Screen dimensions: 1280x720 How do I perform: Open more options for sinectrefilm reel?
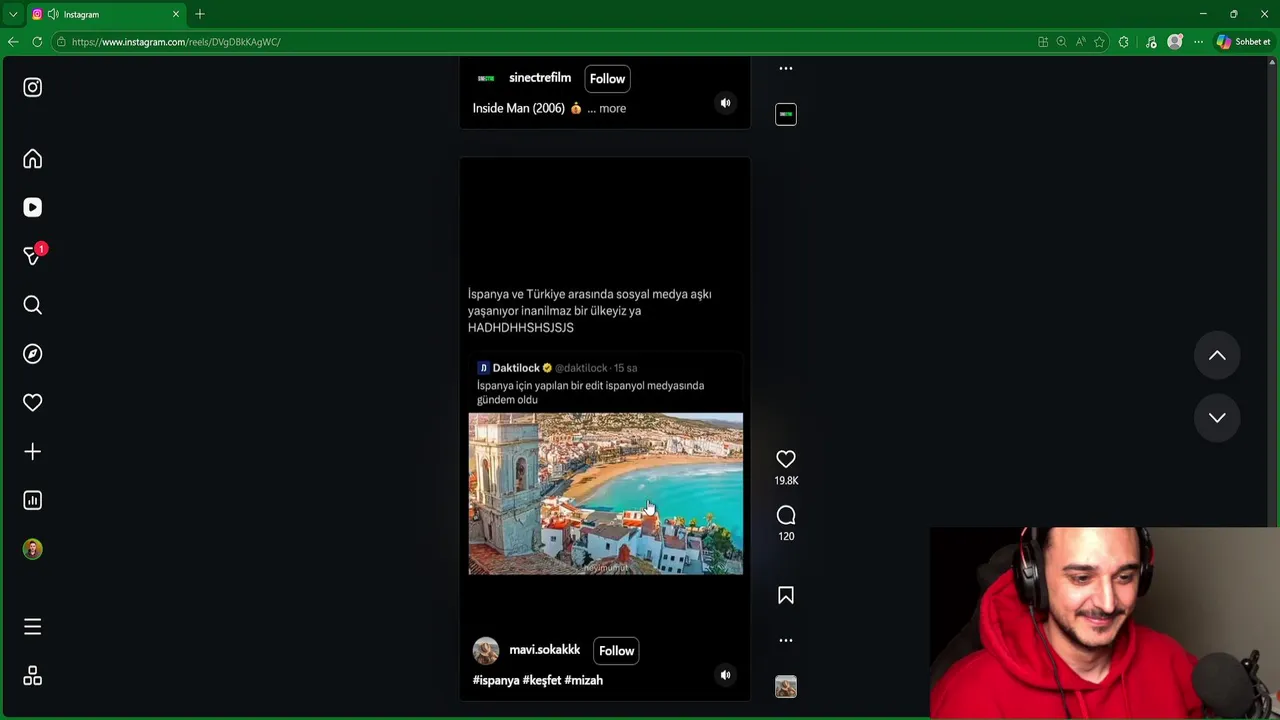(x=786, y=68)
